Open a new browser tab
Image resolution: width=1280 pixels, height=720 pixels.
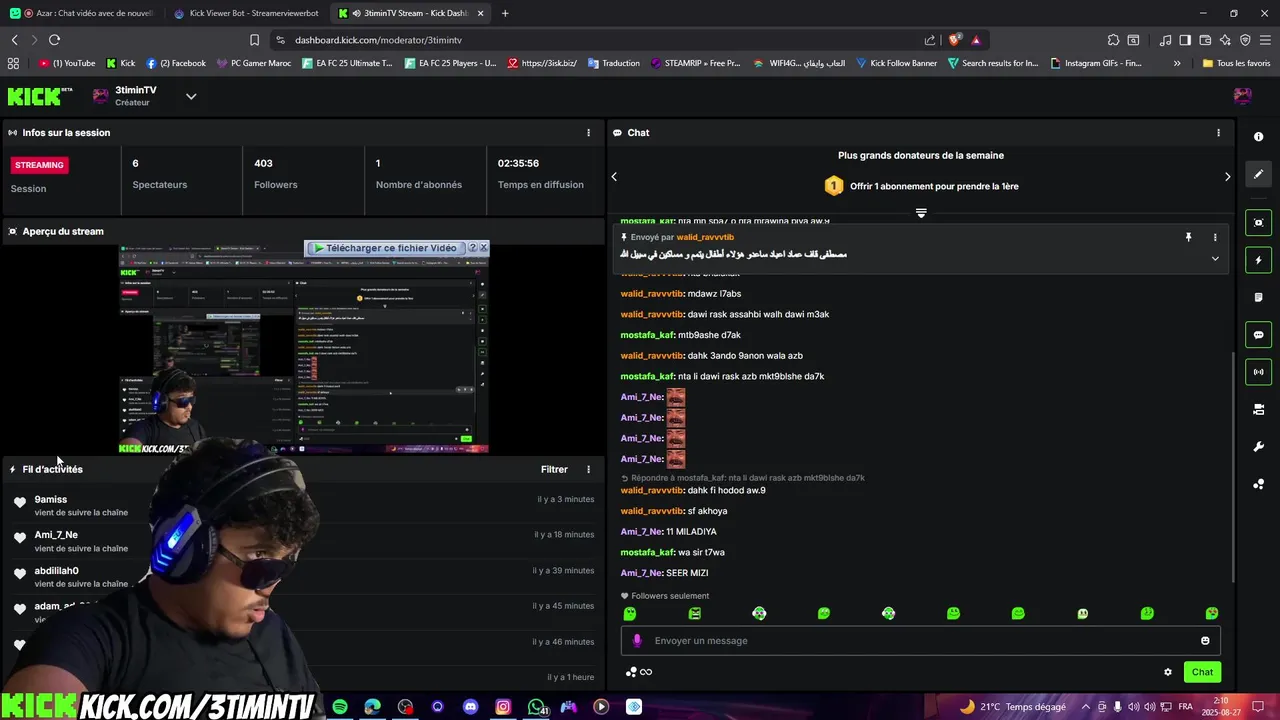tap(505, 13)
